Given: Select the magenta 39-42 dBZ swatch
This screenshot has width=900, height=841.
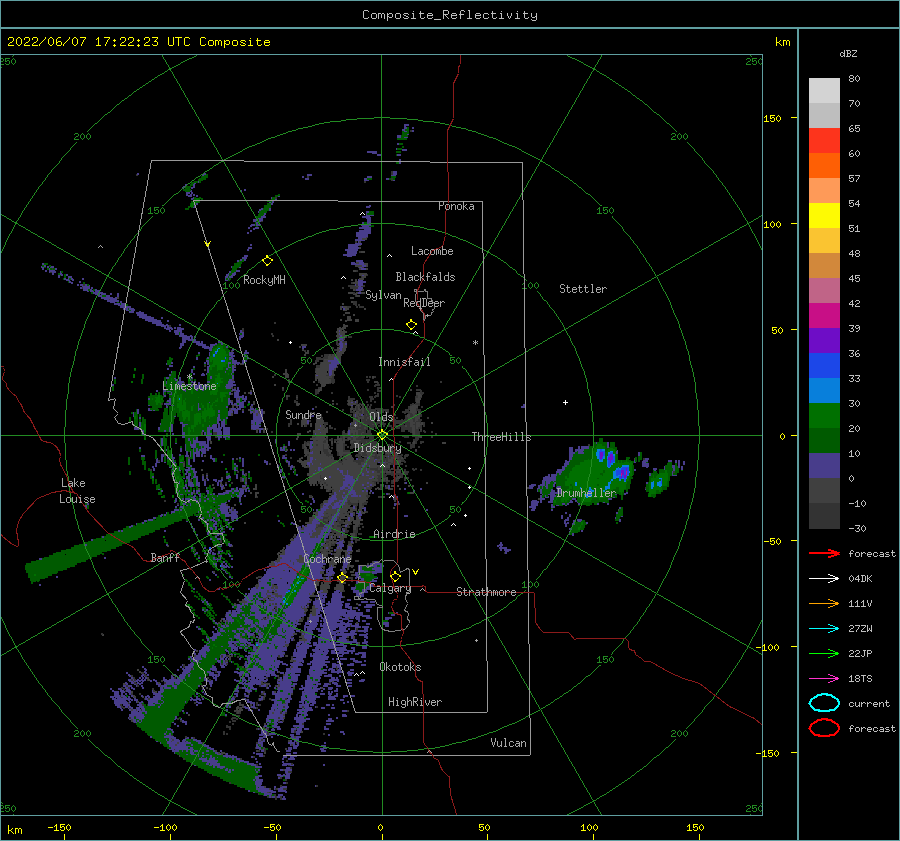Looking at the screenshot, I should [824, 316].
